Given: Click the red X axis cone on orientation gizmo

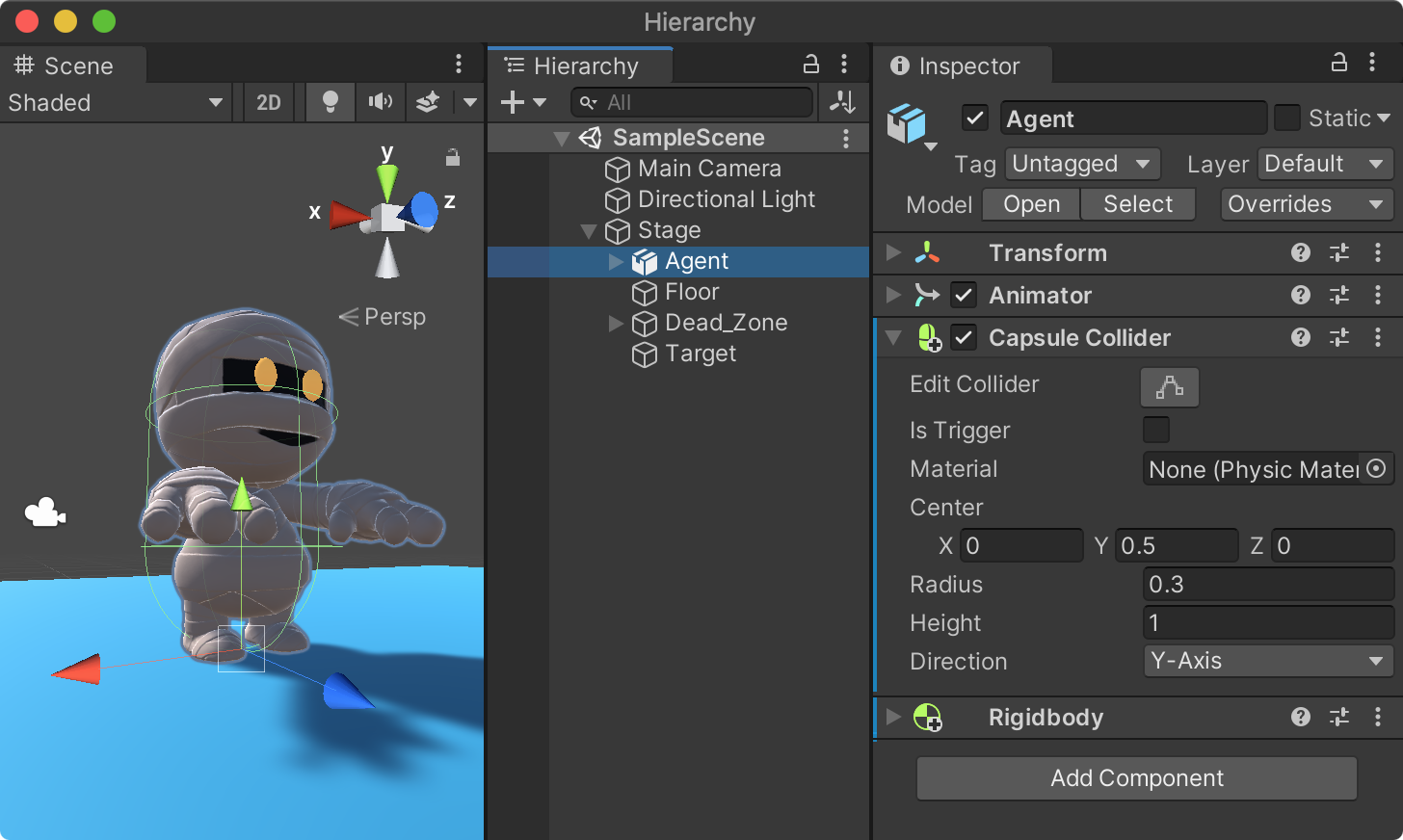Looking at the screenshot, I should pos(350,215).
